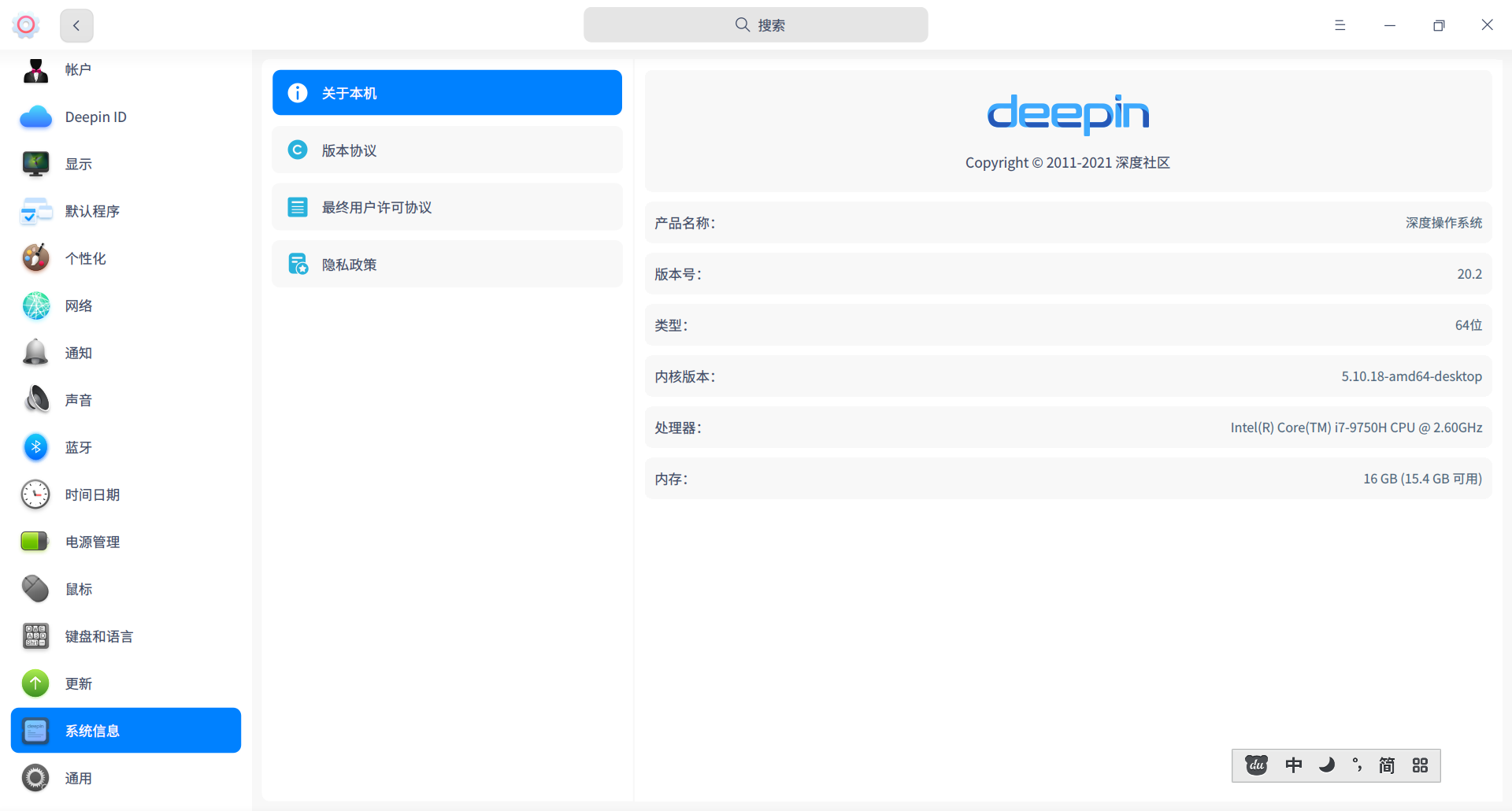Screen dimensions: 1512x811
Task: Open 隐私政策 menu item
Action: click(x=447, y=265)
